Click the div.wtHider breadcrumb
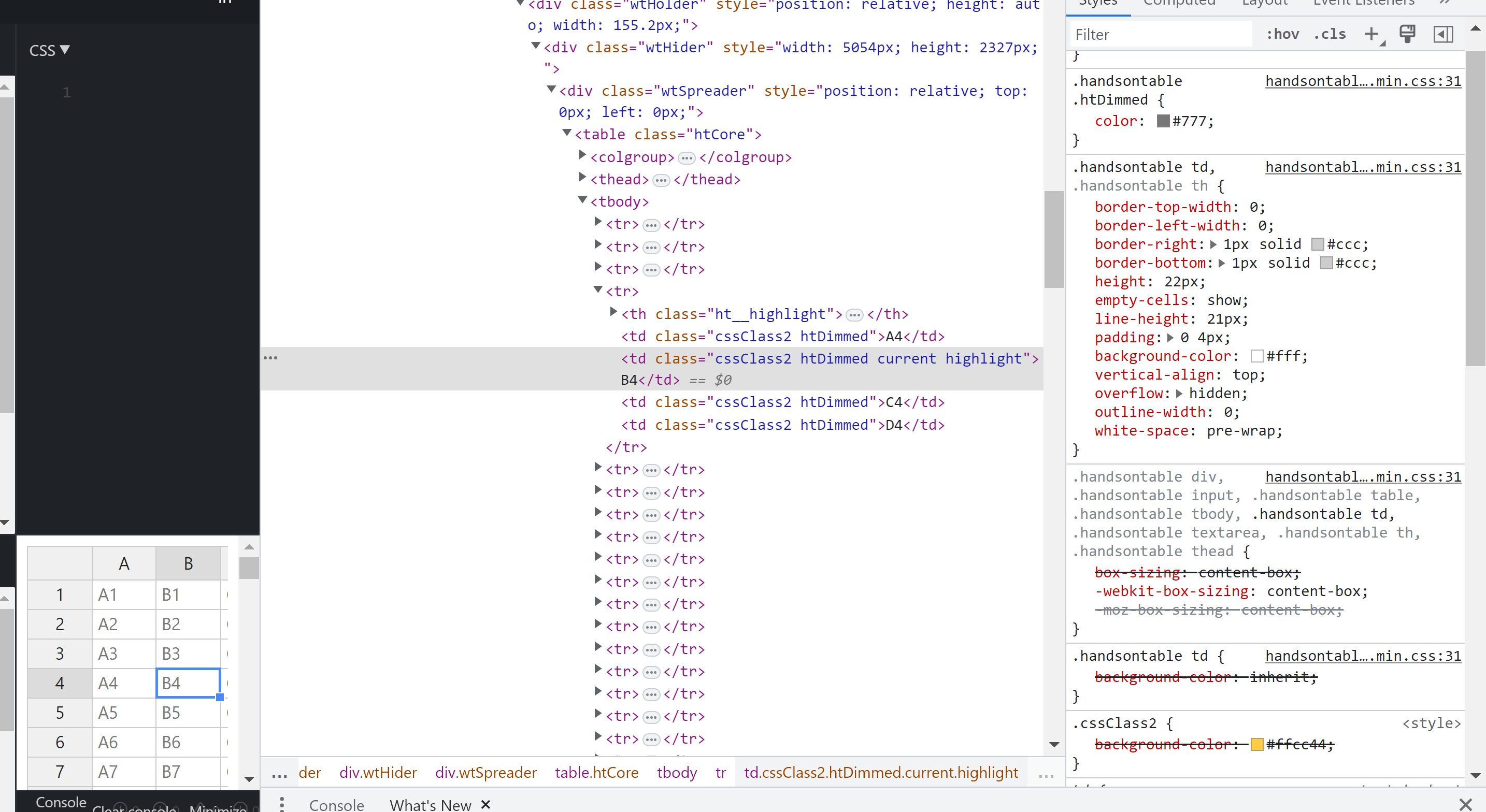The height and width of the screenshot is (812, 1486). pos(378,773)
